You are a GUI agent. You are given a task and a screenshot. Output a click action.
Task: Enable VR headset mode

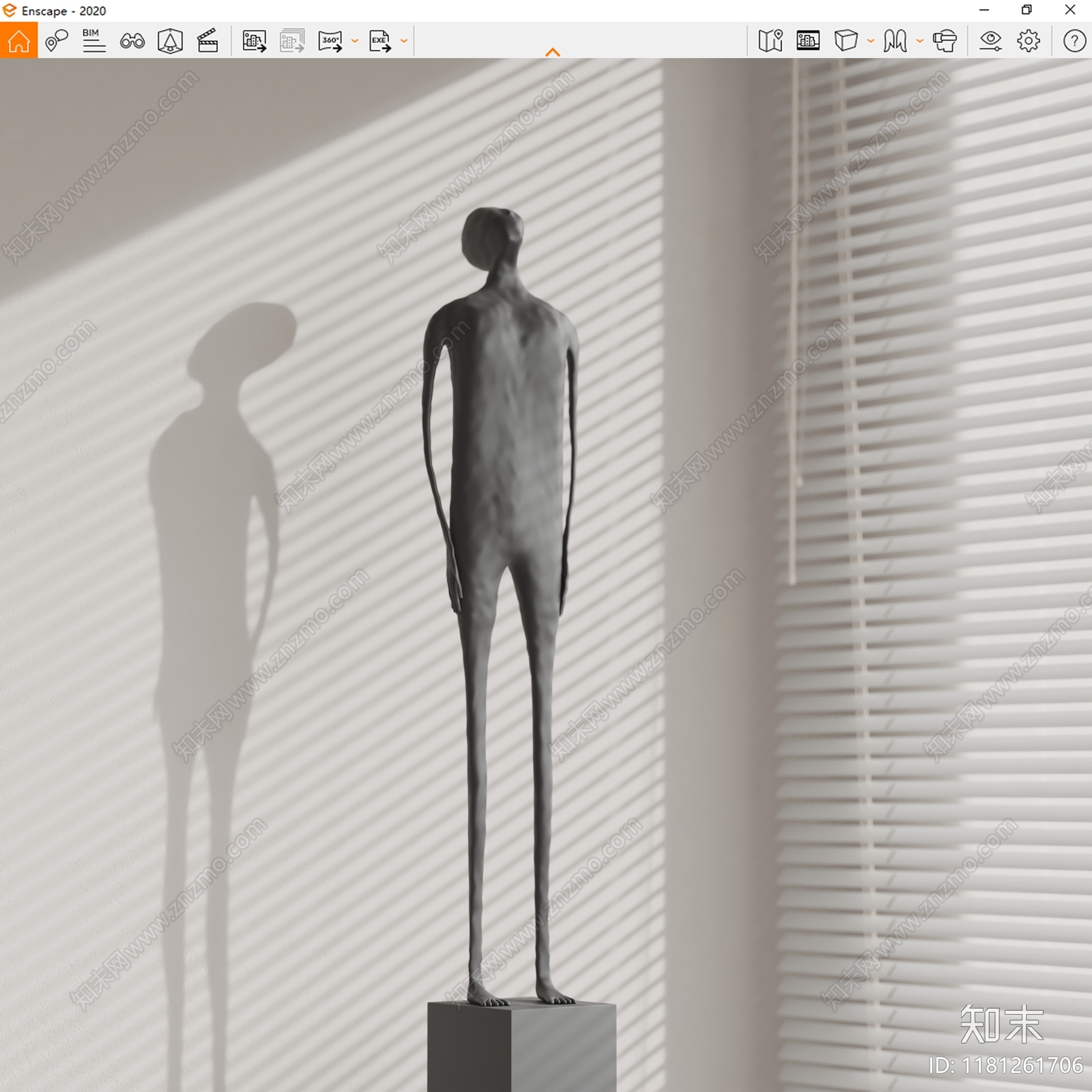(945, 41)
